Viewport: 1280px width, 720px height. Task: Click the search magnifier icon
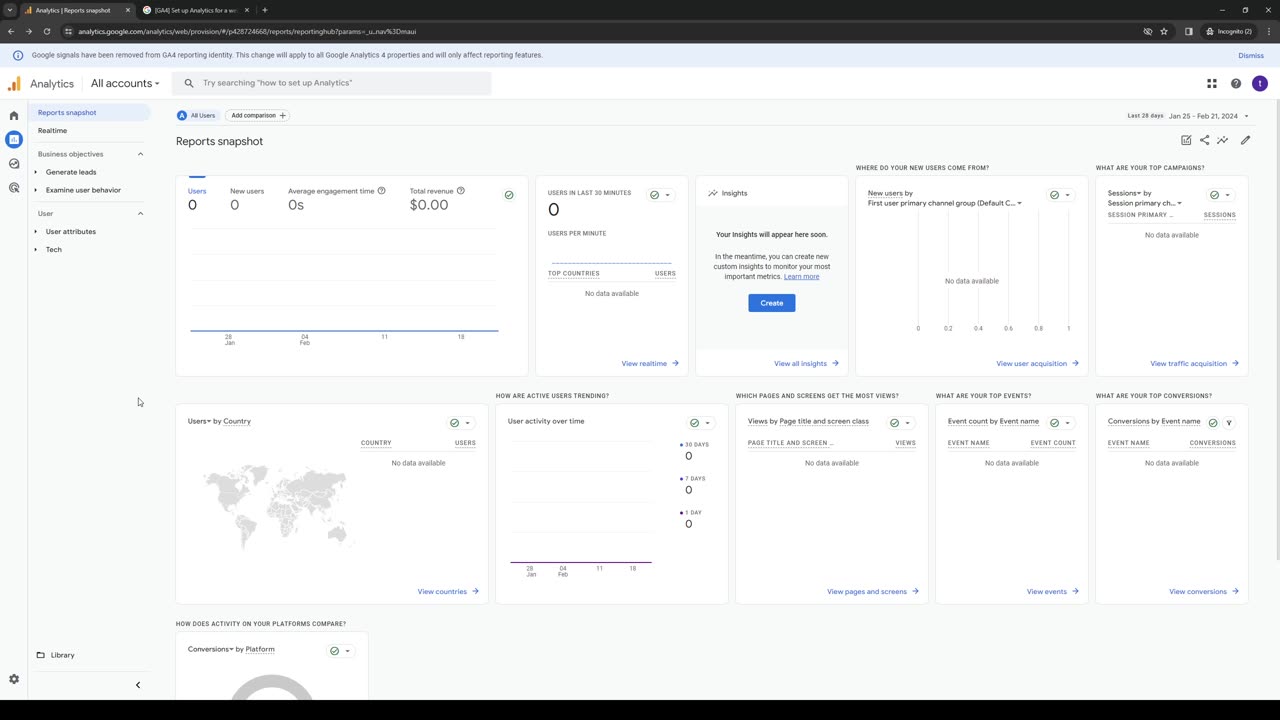tap(189, 84)
